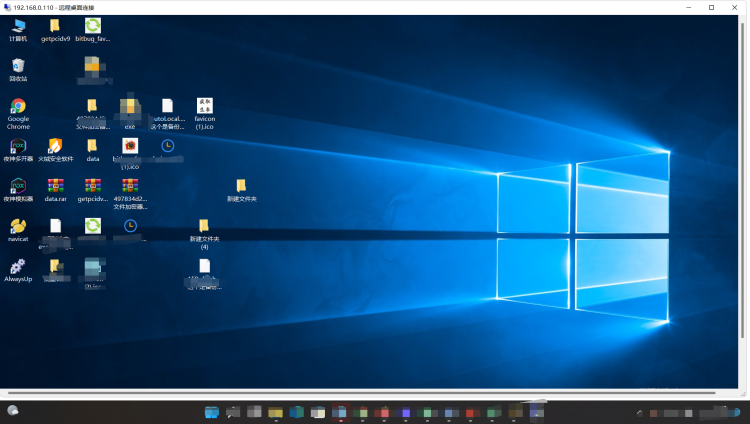The width and height of the screenshot is (750, 424).
Task: Open the data folder on the desktop
Action: tap(93, 150)
